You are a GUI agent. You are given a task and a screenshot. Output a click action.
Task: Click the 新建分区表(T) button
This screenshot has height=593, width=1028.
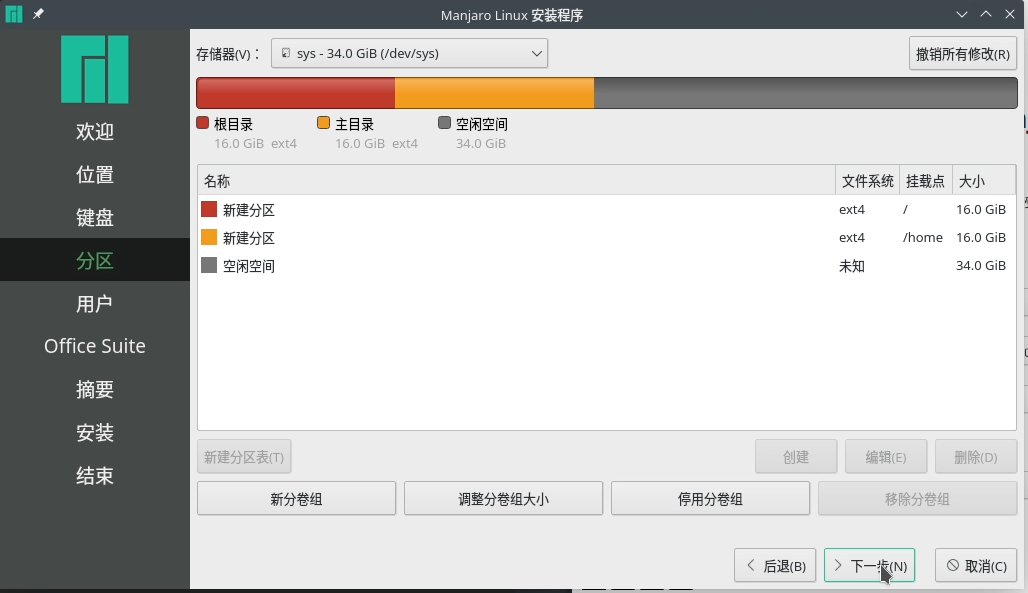[244, 457]
